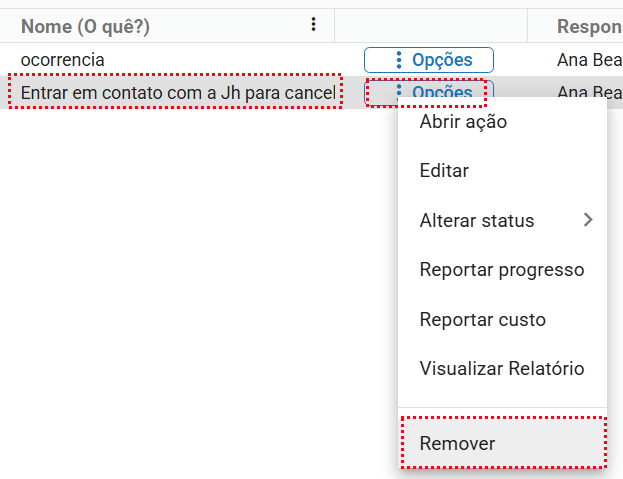This screenshot has width=623, height=479.
Task: Click the Opções button for Entrar em contato row
Action: (428, 92)
